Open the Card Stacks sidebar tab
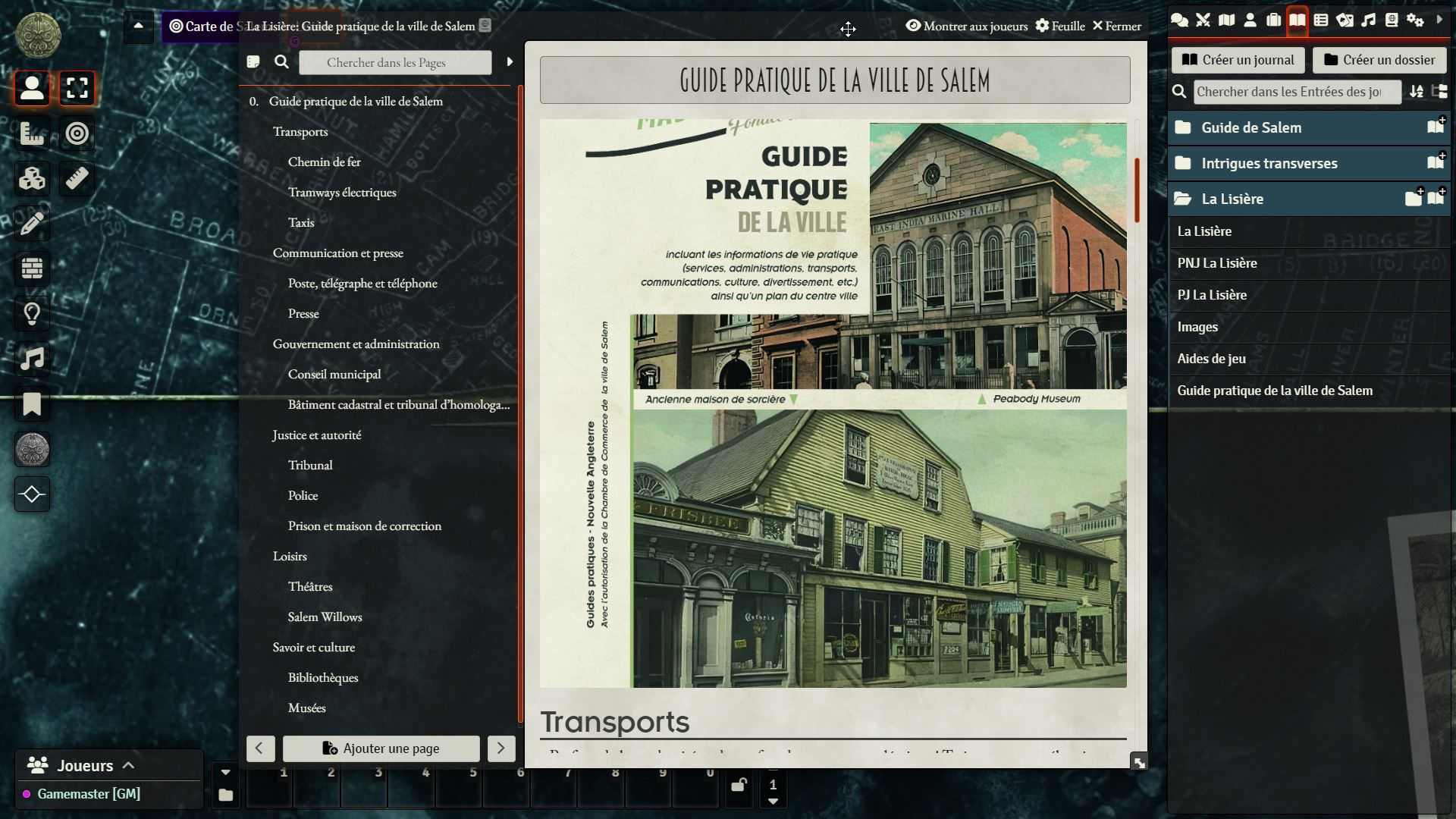Screen dimensions: 1456x819 [x=1345, y=20]
